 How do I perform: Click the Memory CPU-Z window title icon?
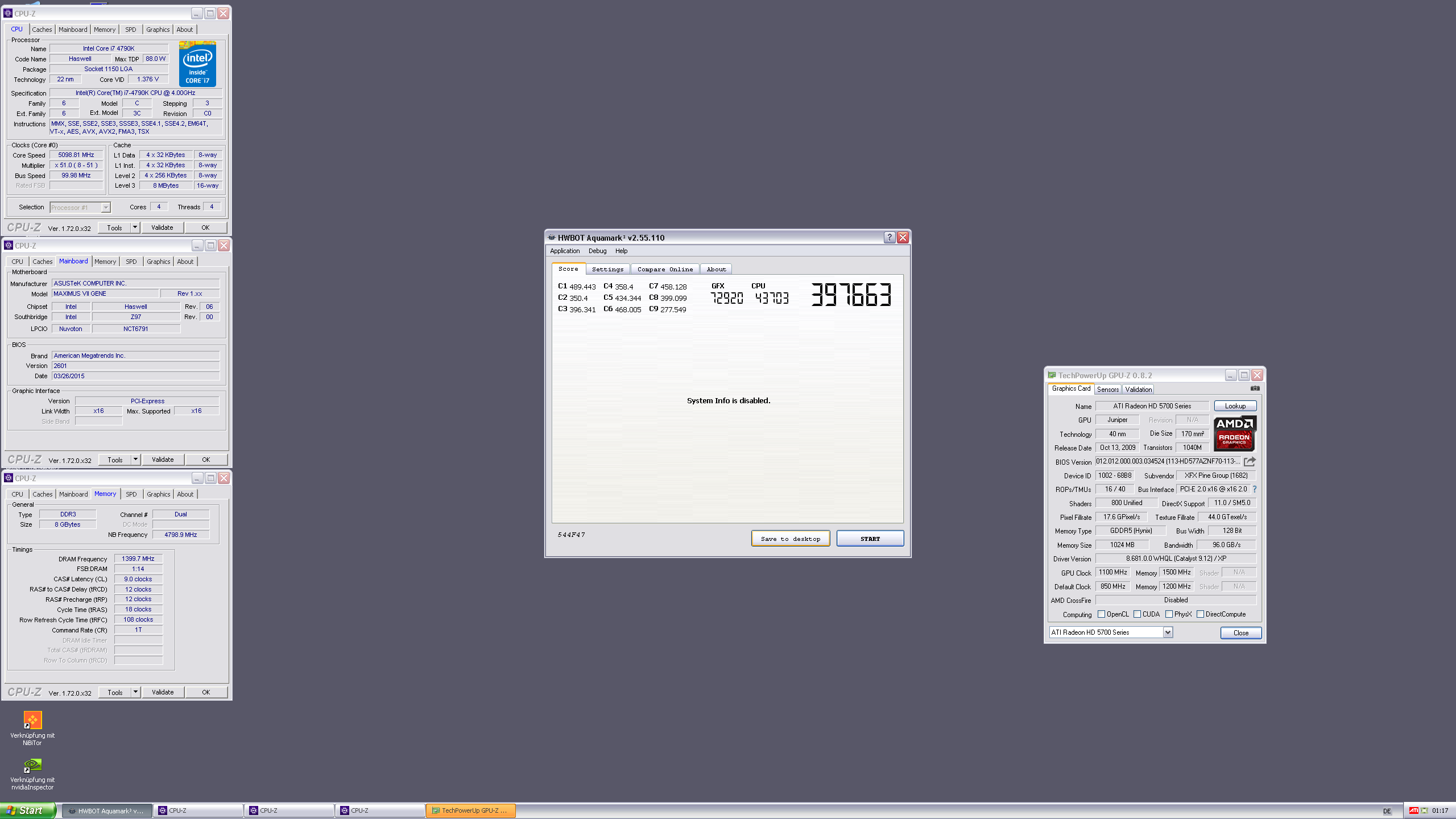(x=9, y=478)
